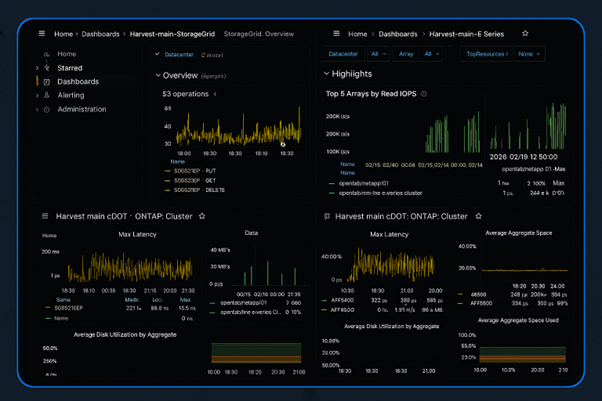Image resolution: width=602 pixels, height=401 pixels.
Task: Expand the Starred section in the sidebar
Action: [37, 68]
